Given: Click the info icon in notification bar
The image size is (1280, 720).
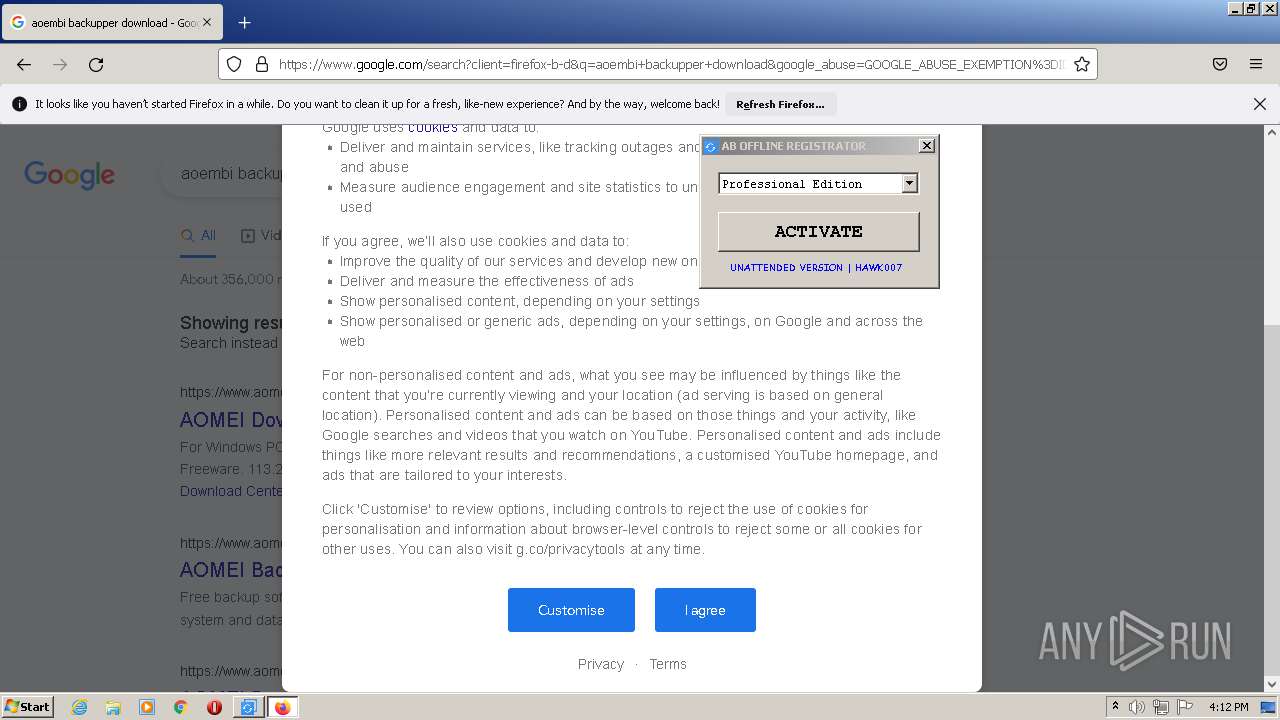Looking at the screenshot, I should click(19, 104).
